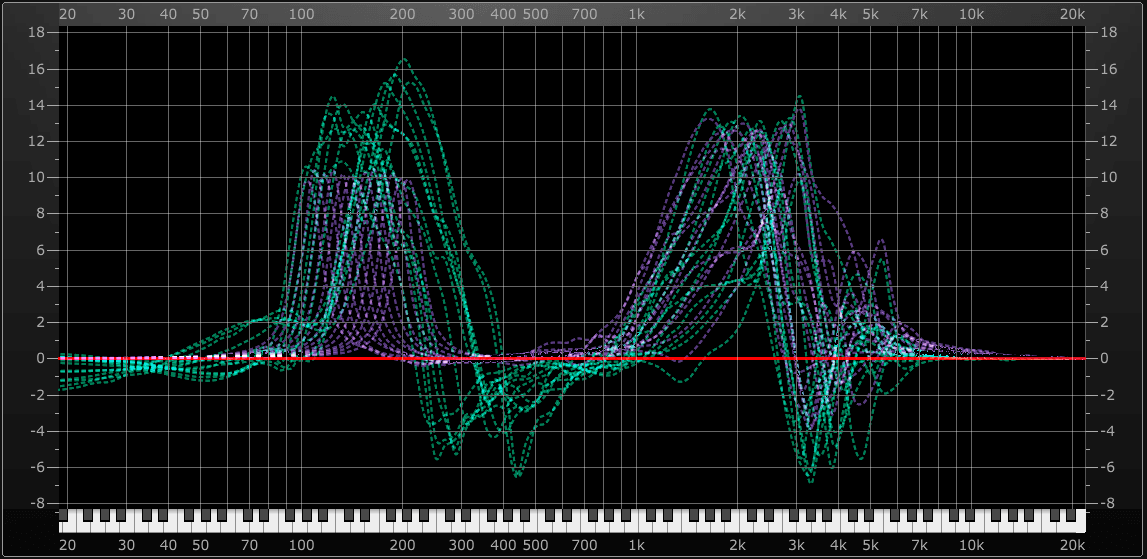Click the 6 dB label on the left scale

[x=41, y=250]
